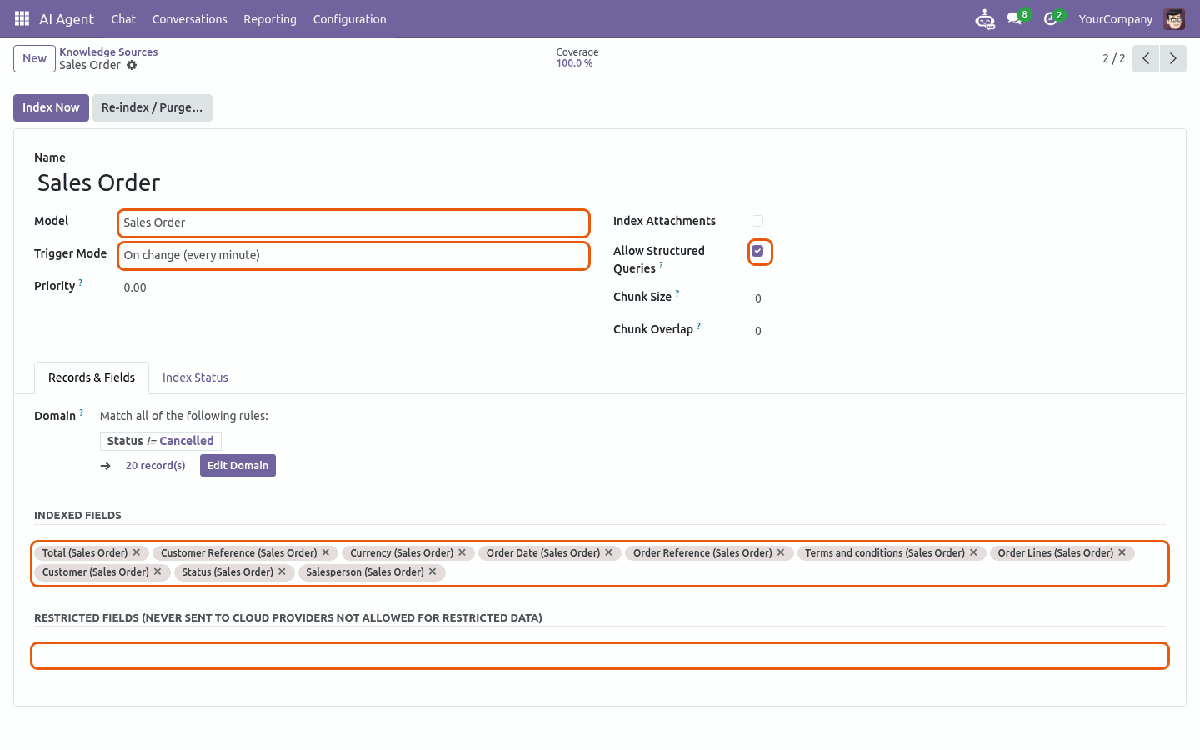Open the user avatar menu
The height and width of the screenshot is (750, 1200).
pos(1174,19)
